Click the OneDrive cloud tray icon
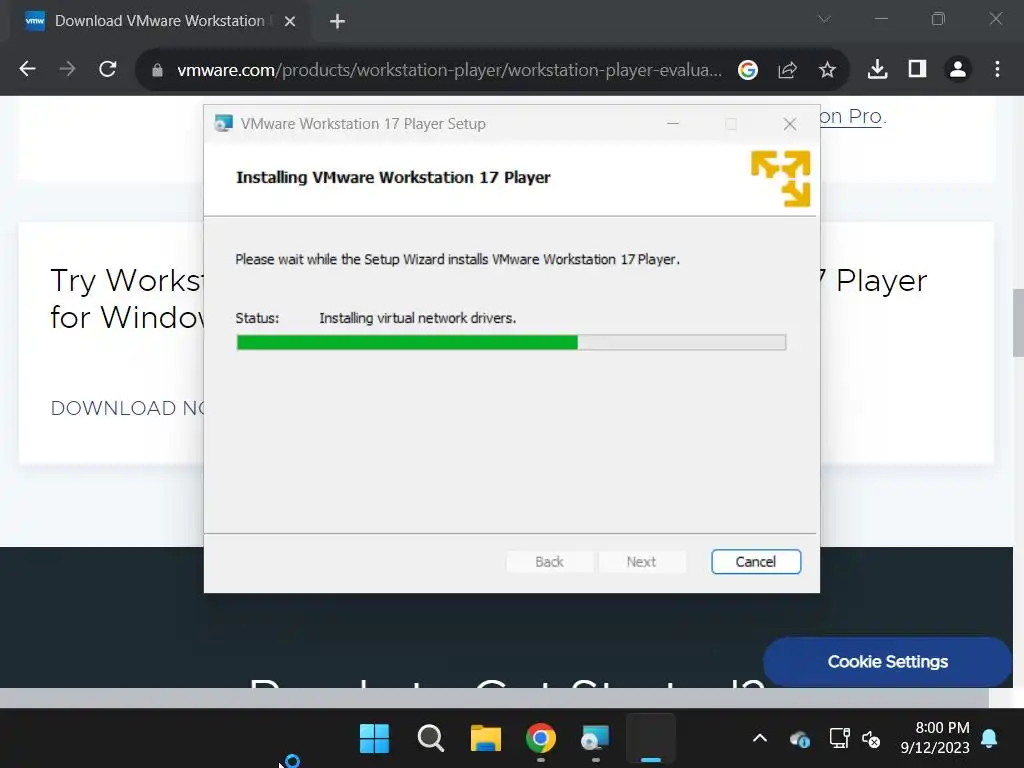The height and width of the screenshot is (768, 1024). pyautogui.click(x=799, y=739)
